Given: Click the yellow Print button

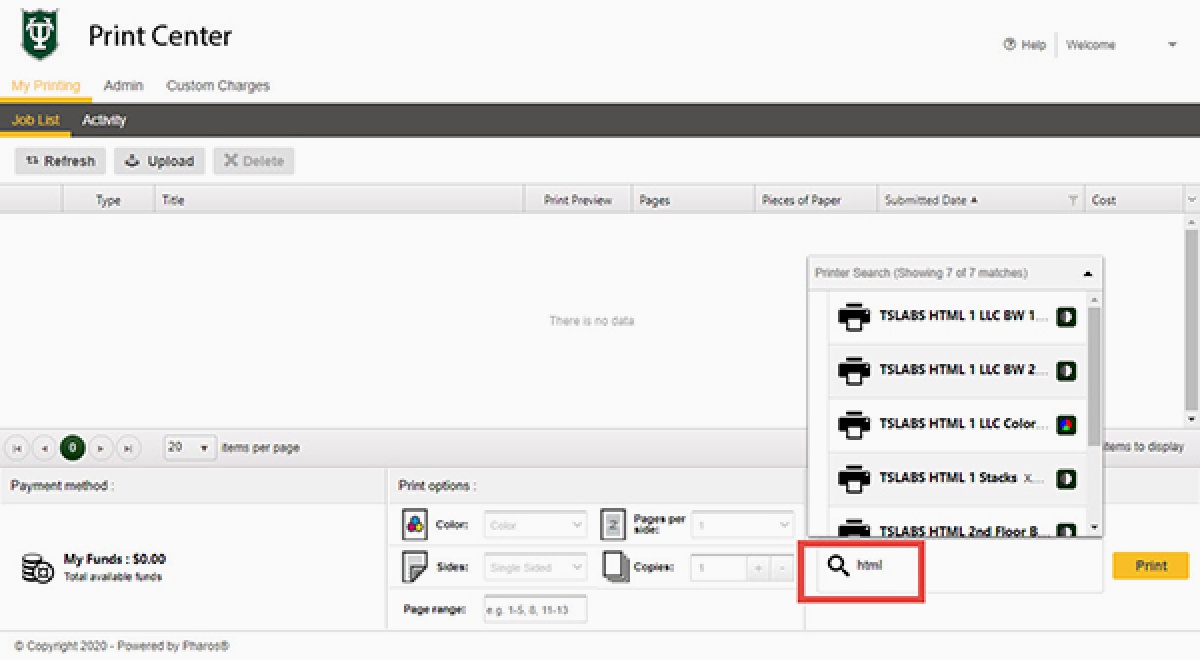Looking at the screenshot, I should pyautogui.click(x=1150, y=565).
